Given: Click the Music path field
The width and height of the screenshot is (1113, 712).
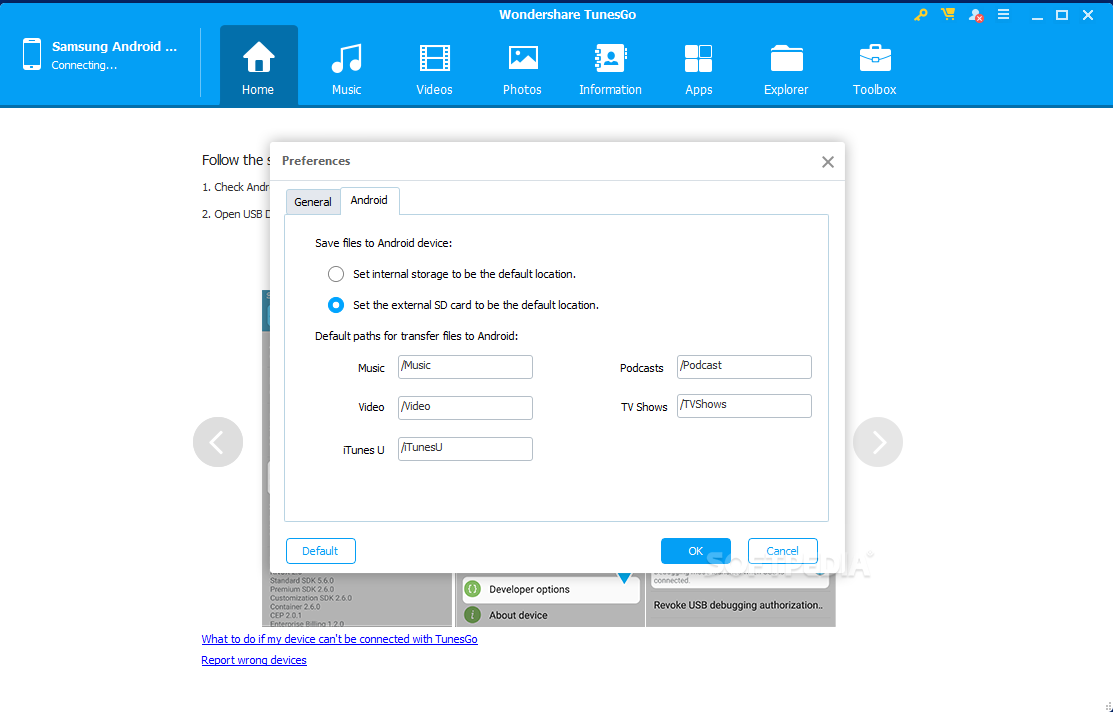Looking at the screenshot, I should (465, 367).
